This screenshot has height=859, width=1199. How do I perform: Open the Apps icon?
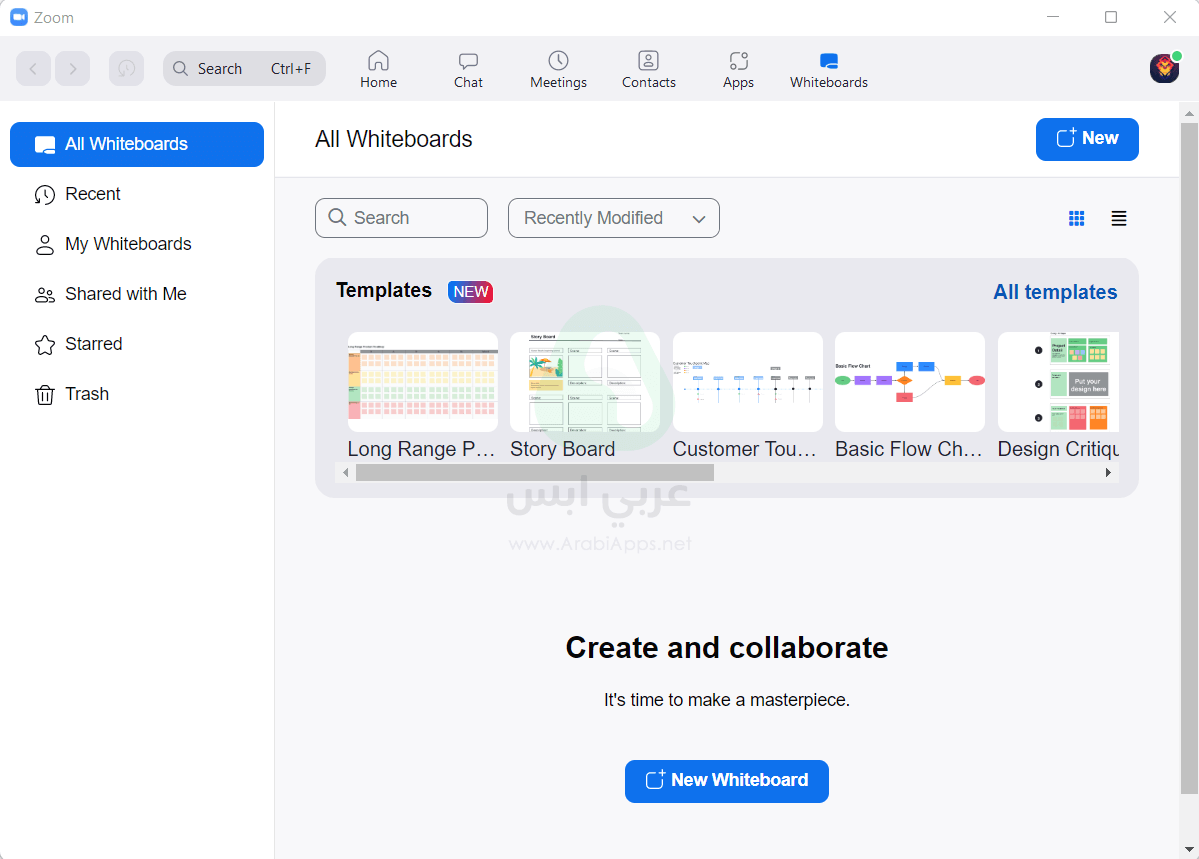pyautogui.click(x=738, y=61)
